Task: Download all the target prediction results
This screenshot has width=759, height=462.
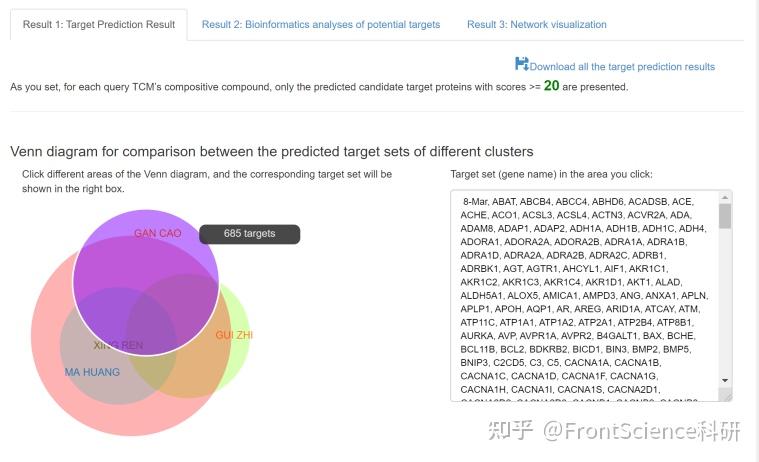Action: pyautogui.click(x=622, y=67)
